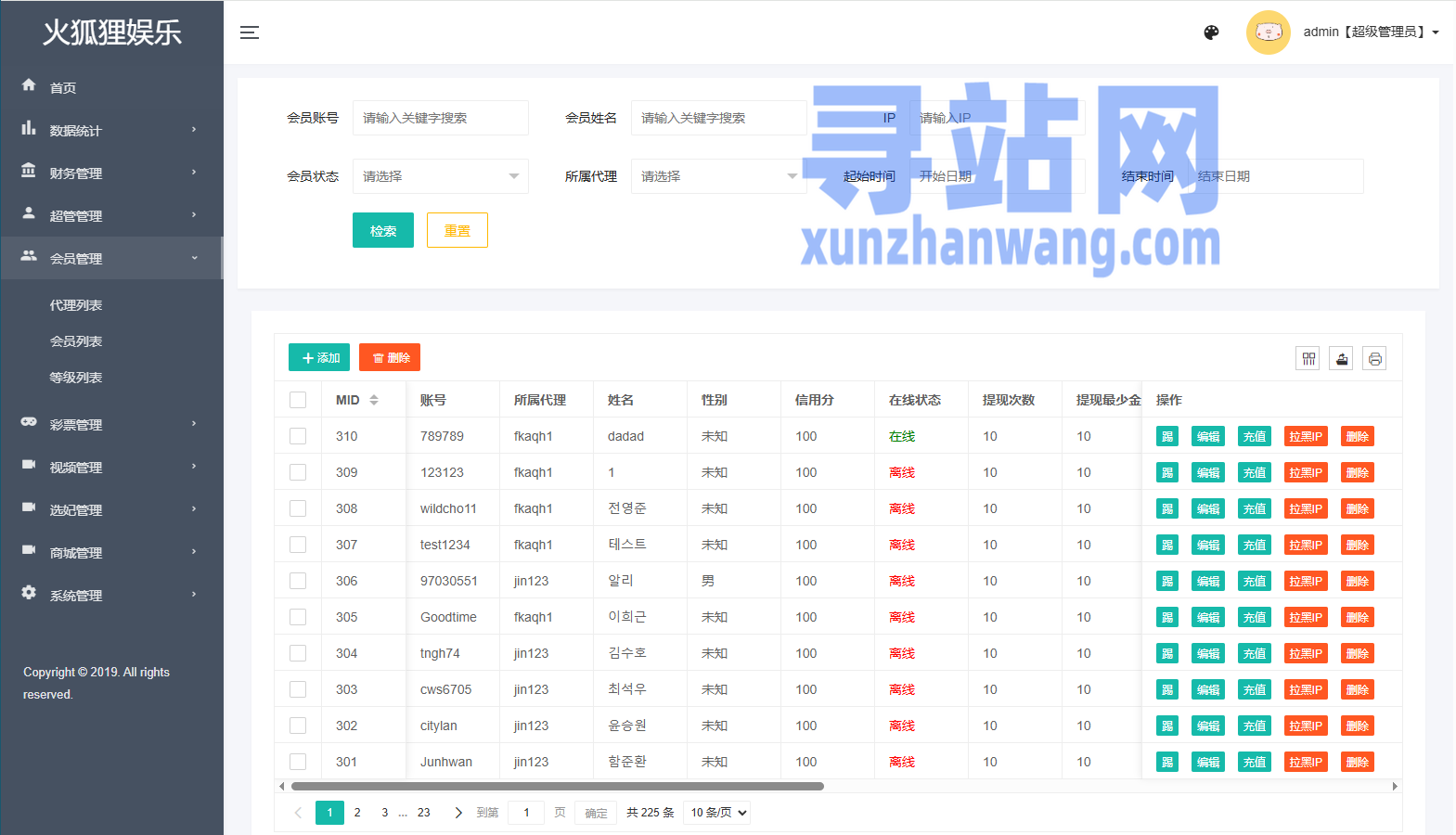1456x835 pixels.
Task: Check the select-all checkbox in table header
Action: pos(298,400)
